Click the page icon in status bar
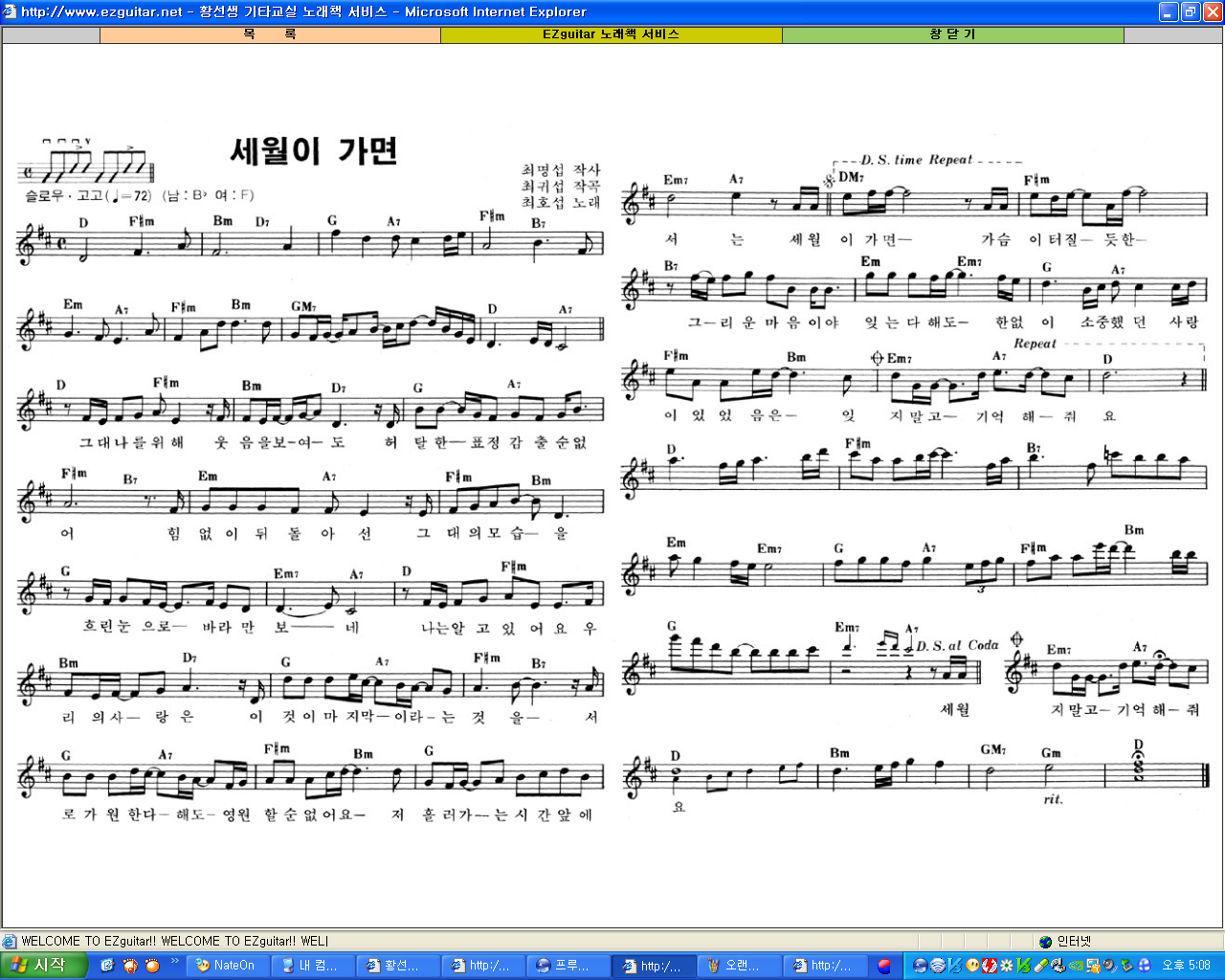1225x980 pixels. coord(10,942)
